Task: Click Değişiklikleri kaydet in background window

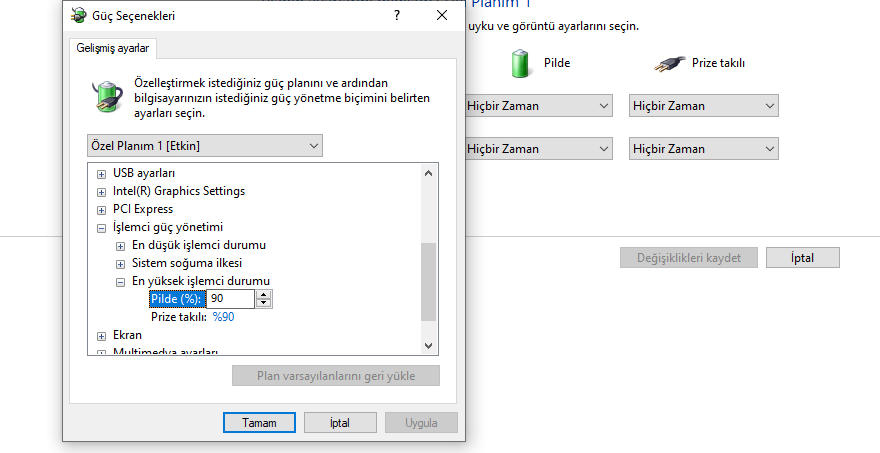Action: tap(689, 258)
